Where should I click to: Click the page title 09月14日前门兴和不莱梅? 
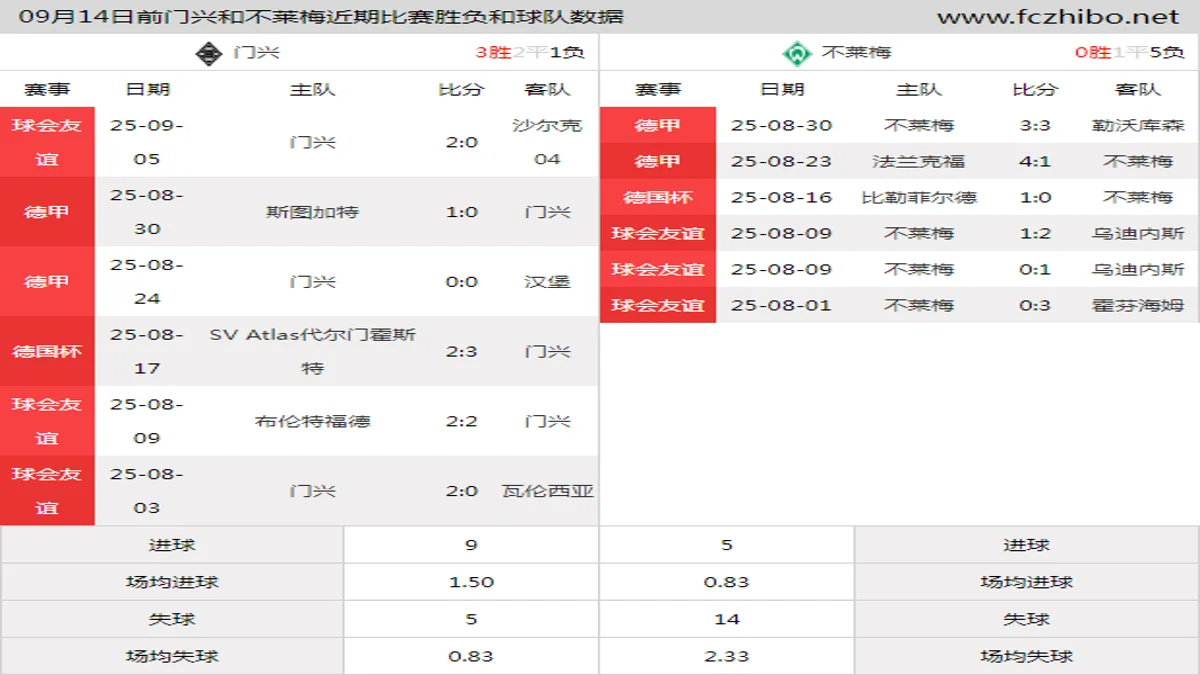321,17
